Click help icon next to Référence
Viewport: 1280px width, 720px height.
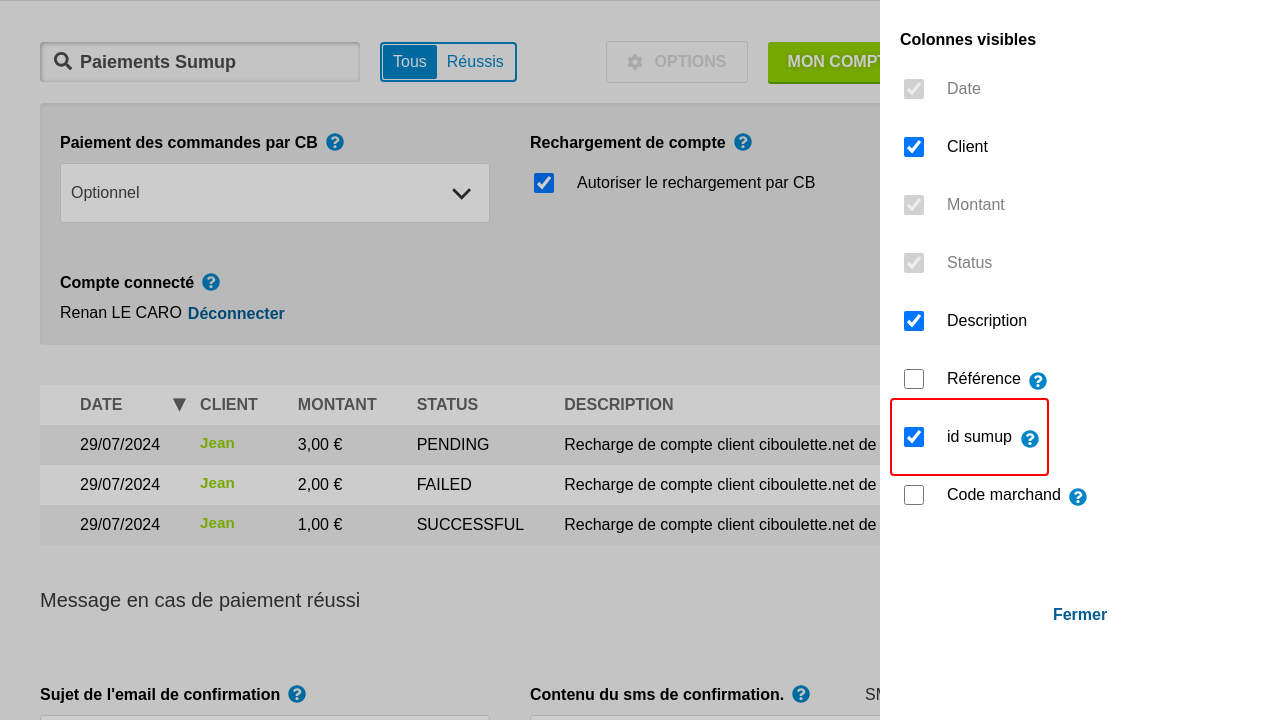[x=1038, y=381]
